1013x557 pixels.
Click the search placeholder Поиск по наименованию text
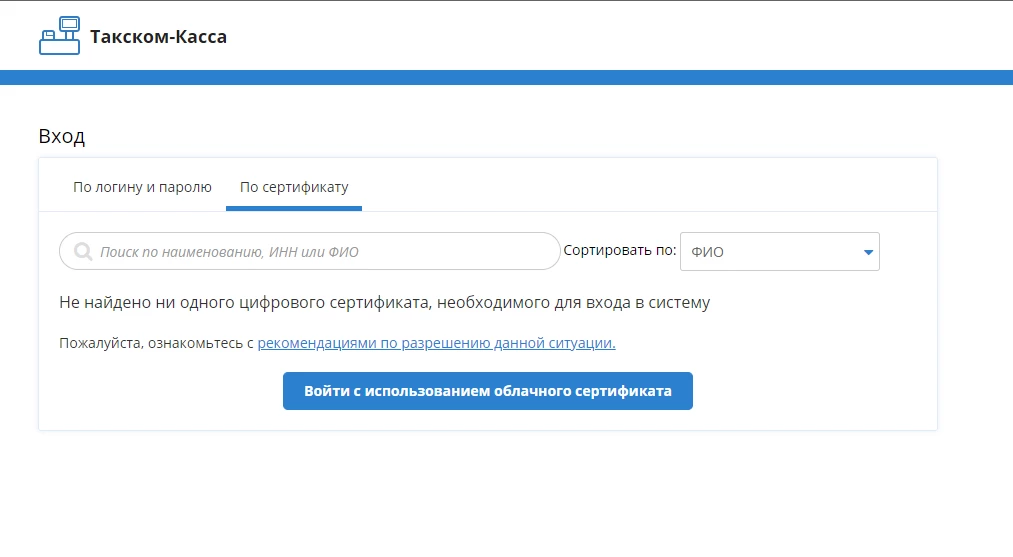[x=229, y=252]
